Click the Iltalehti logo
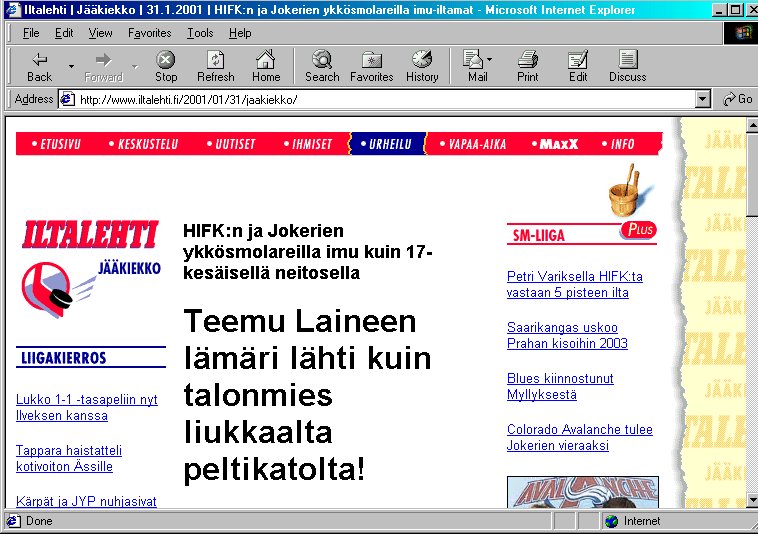758x534 pixels. pyautogui.click(x=90, y=234)
